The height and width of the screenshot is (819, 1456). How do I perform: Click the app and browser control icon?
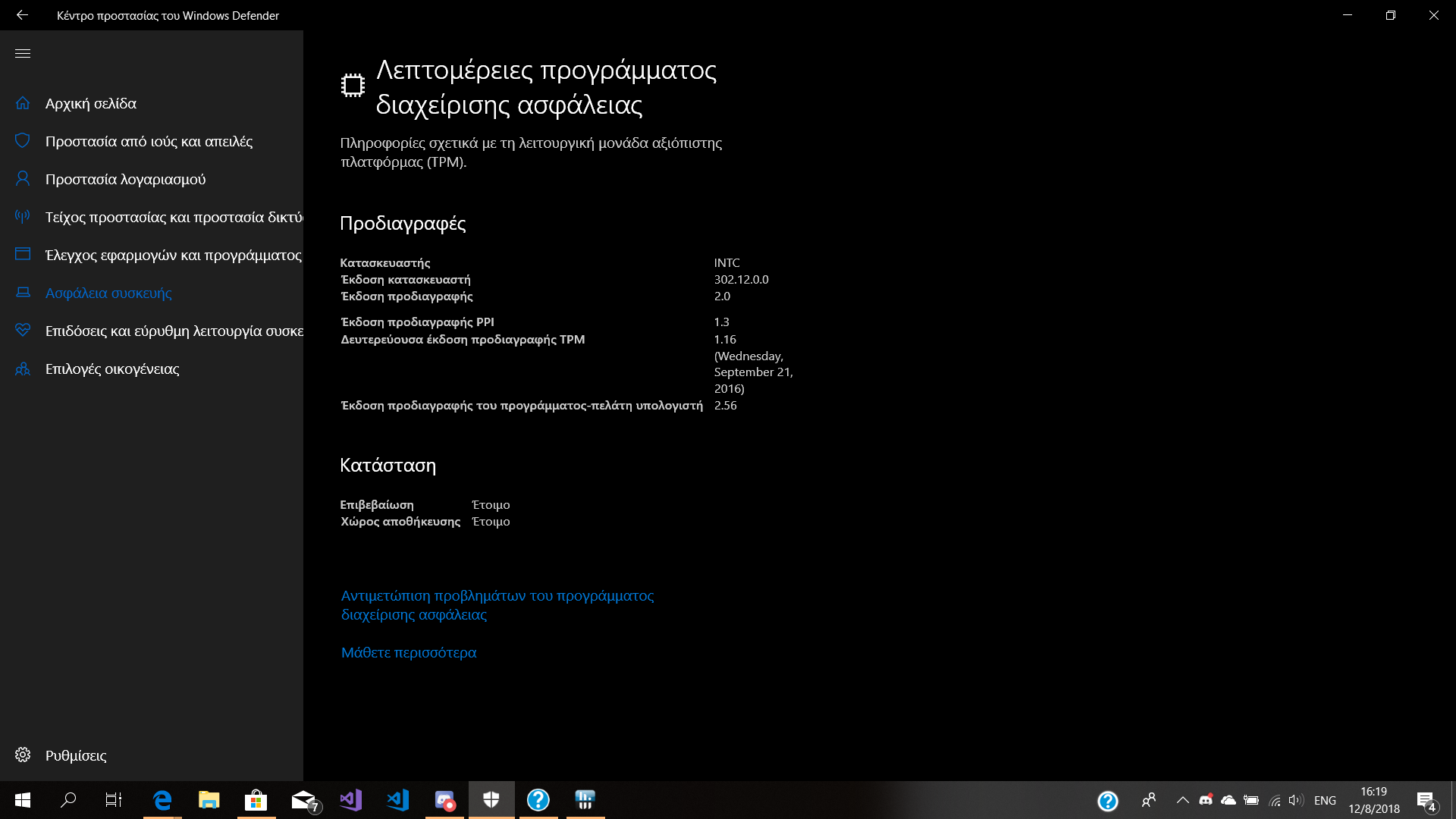pyautogui.click(x=23, y=255)
